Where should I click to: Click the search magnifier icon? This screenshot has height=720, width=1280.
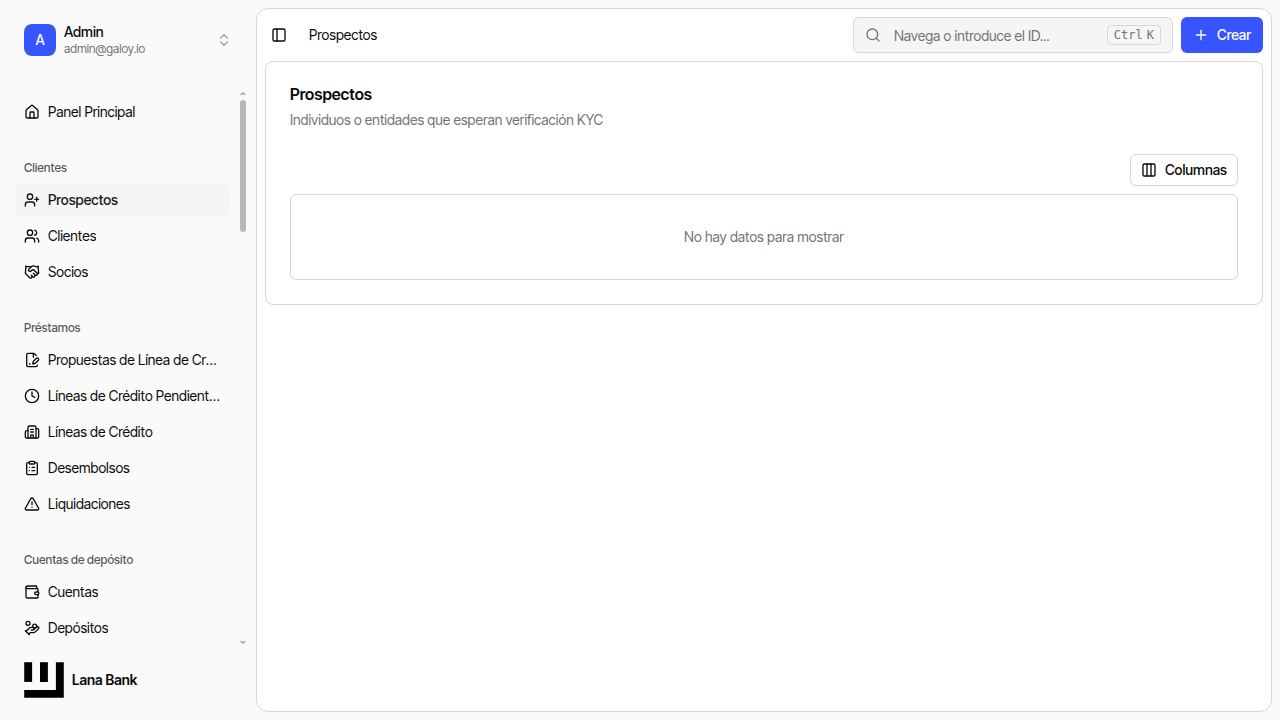point(873,35)
